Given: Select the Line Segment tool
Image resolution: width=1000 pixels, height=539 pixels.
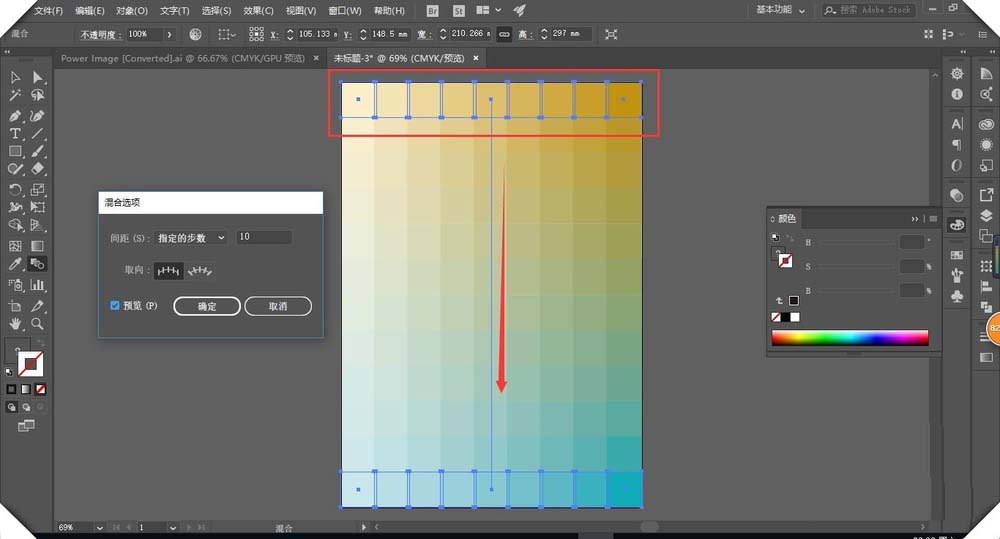Looking at the screenshot, I should [38, 134].
